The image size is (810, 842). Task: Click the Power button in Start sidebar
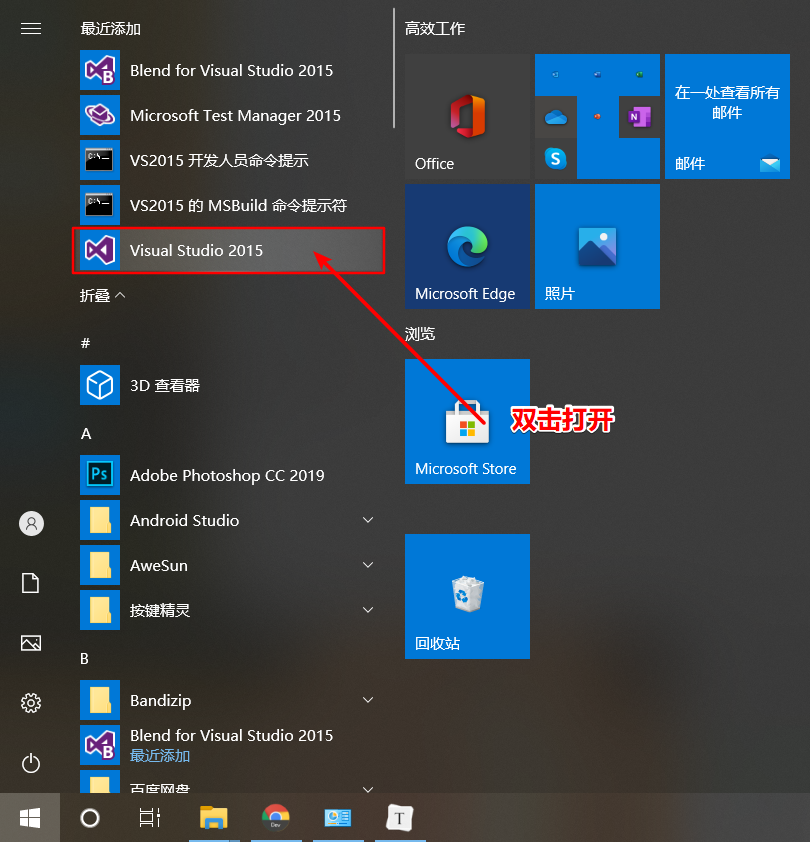[31, 763]
